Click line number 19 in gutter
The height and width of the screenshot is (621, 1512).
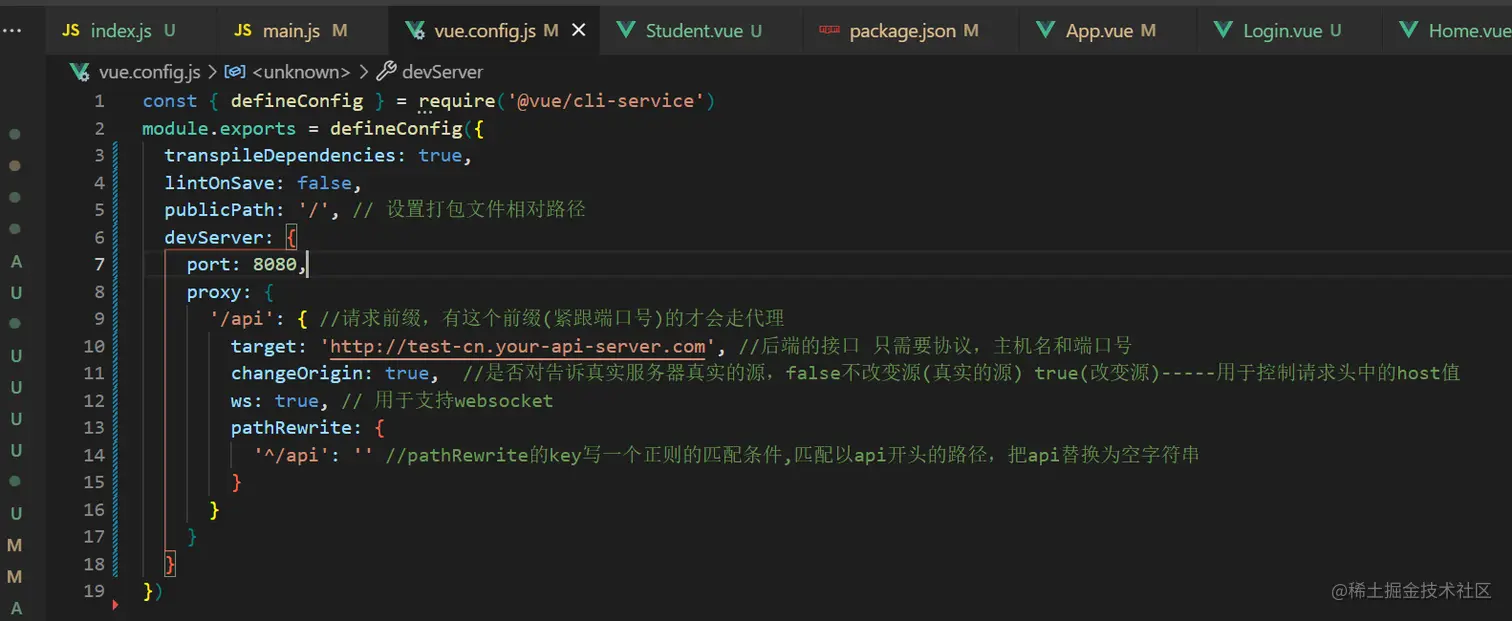point(94,592)
